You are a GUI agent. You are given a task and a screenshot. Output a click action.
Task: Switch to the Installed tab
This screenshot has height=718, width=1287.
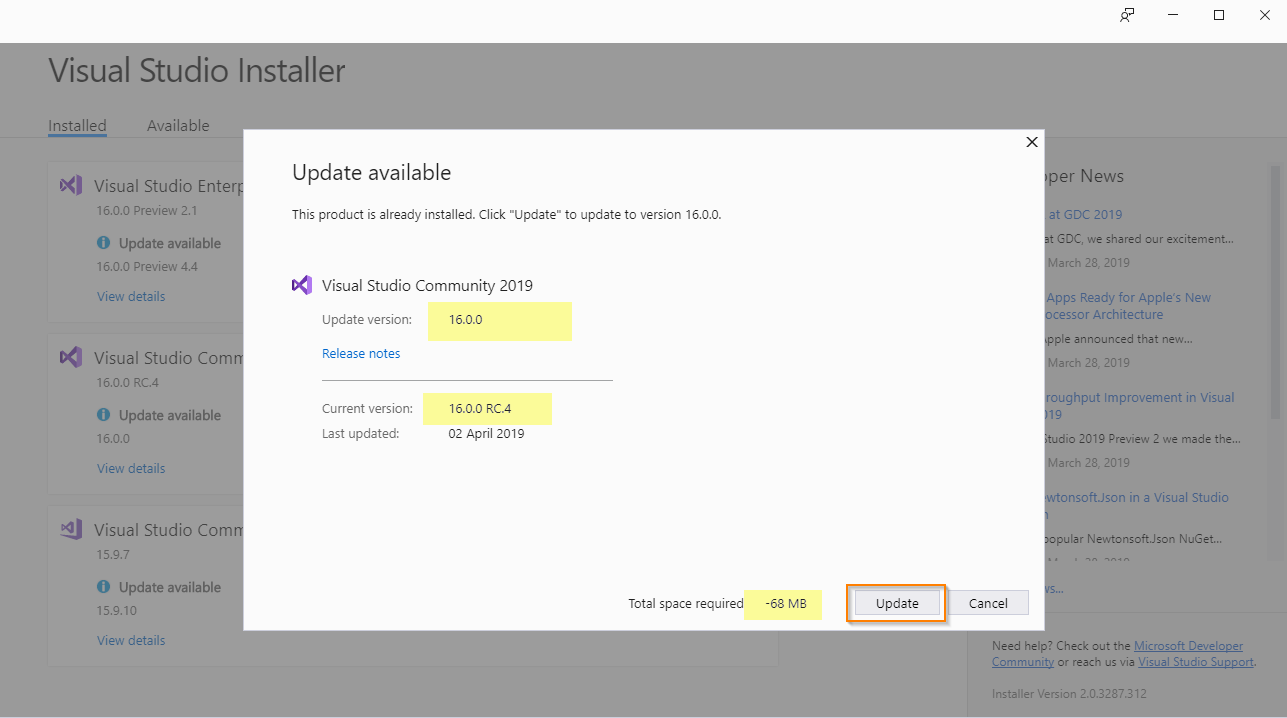point(77,126)
